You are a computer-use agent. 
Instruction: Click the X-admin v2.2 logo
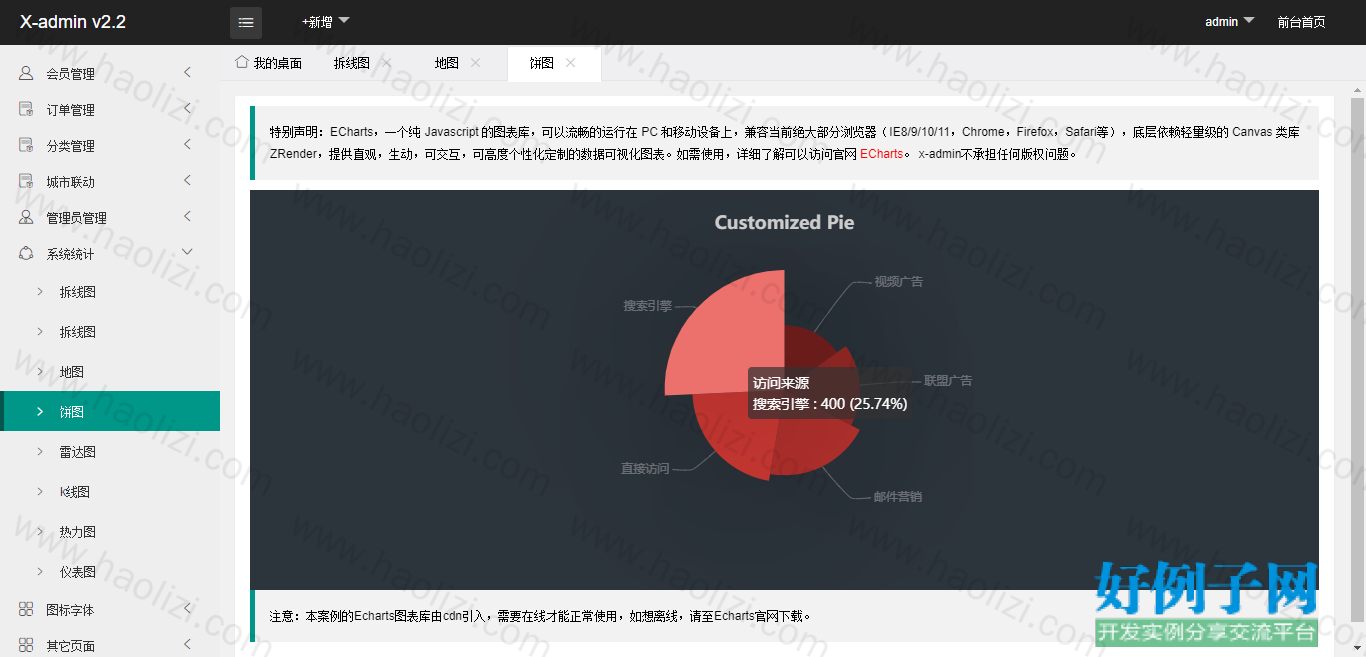tap(73, 22)
